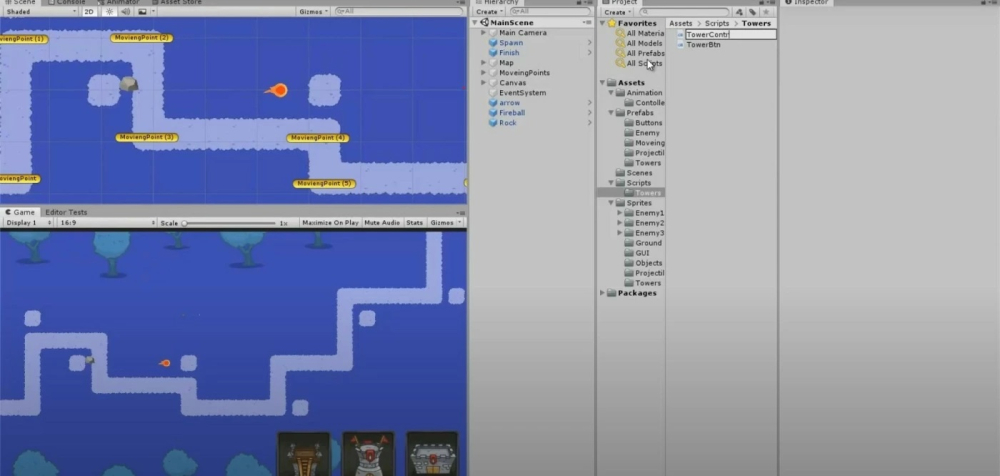
Task: Click Create button in Hierarchy panel
Action: pyautogui.click(x=488, y=12)
